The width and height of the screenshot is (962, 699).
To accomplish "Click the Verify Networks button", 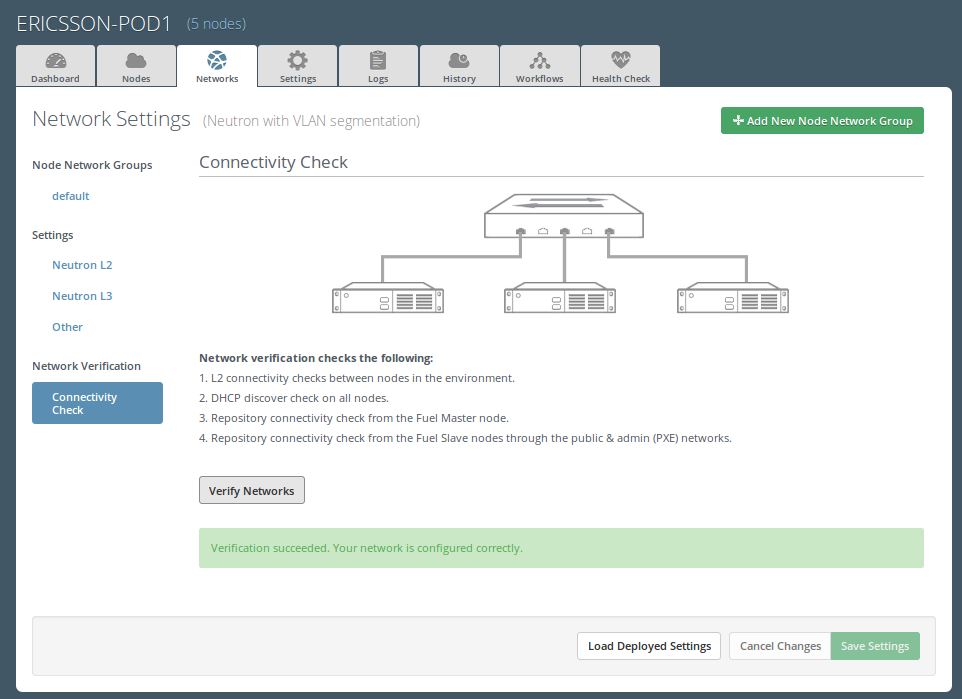I will [252, 490].
